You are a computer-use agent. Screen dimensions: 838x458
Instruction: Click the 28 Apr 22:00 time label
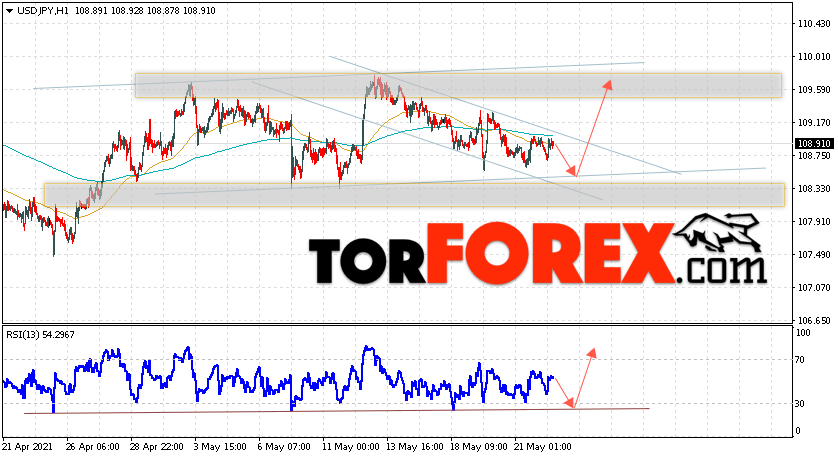tap(157, 447)
